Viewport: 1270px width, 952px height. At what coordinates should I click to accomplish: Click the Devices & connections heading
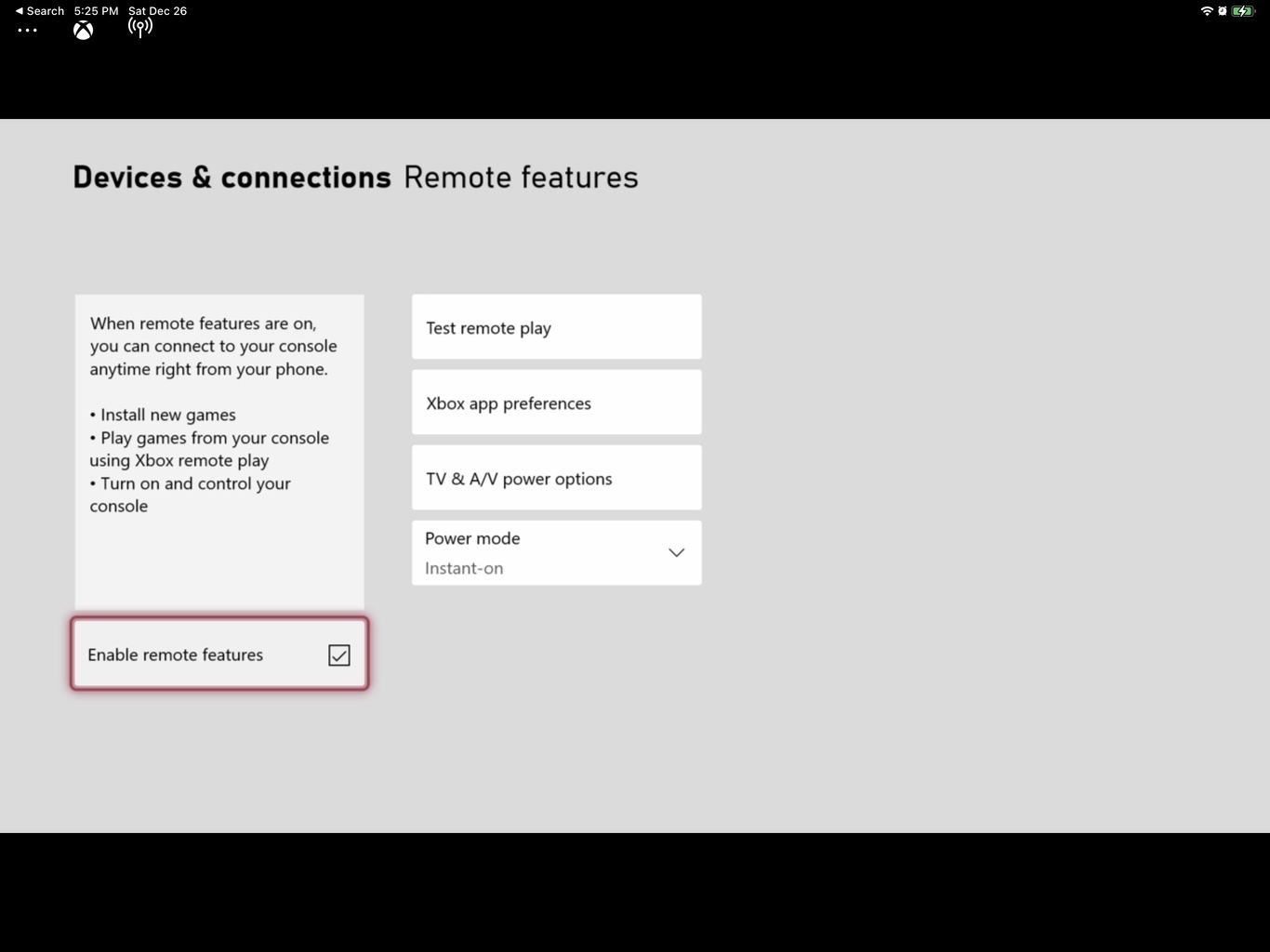(x=232, y=178)
